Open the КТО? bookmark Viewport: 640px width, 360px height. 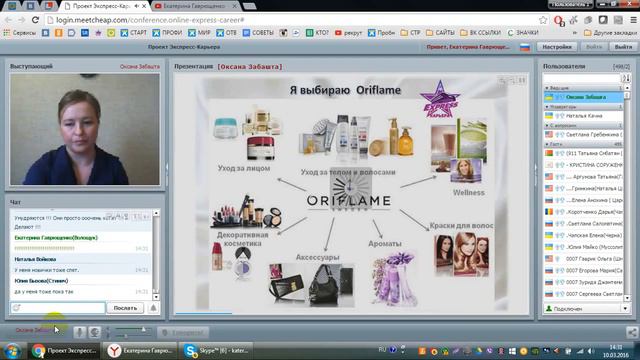(x=317, y=33)
